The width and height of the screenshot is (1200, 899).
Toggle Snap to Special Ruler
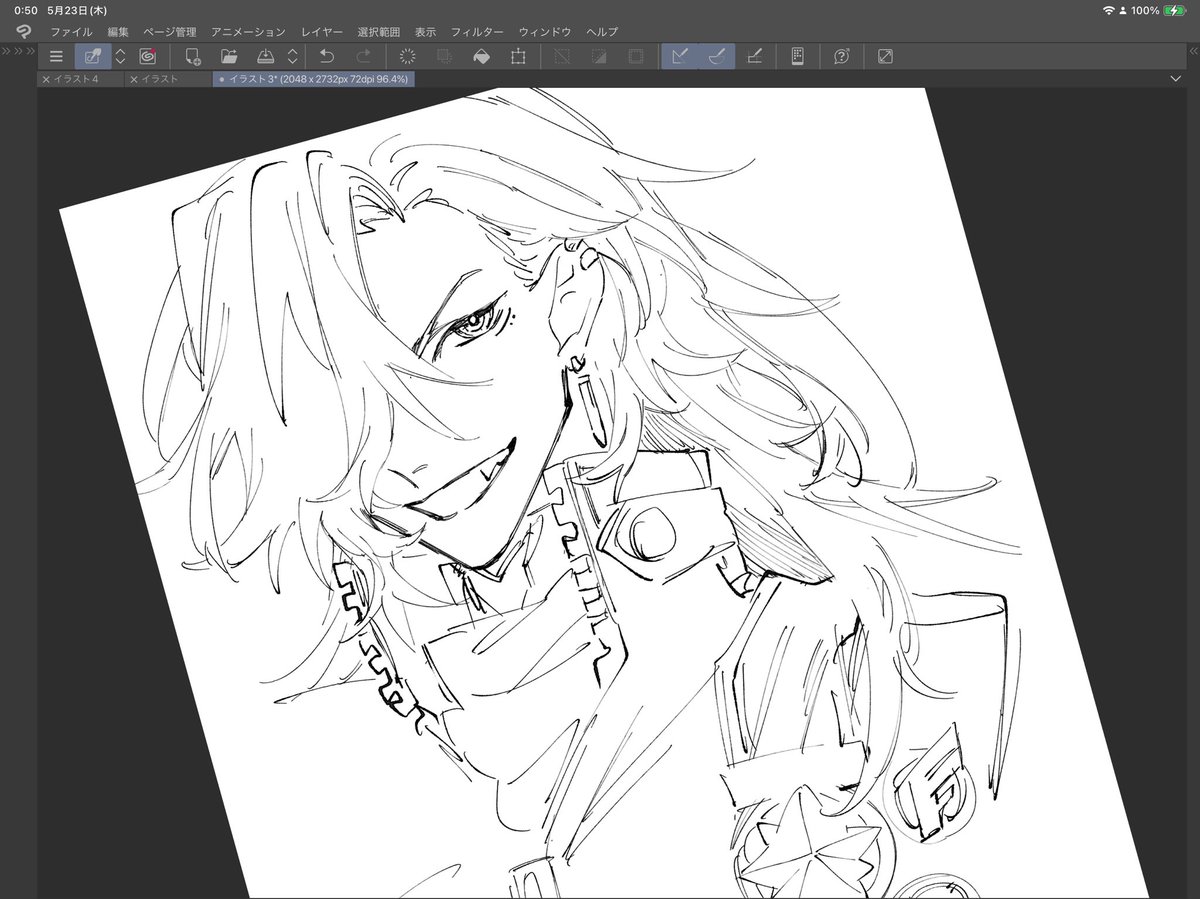point(716,56)
